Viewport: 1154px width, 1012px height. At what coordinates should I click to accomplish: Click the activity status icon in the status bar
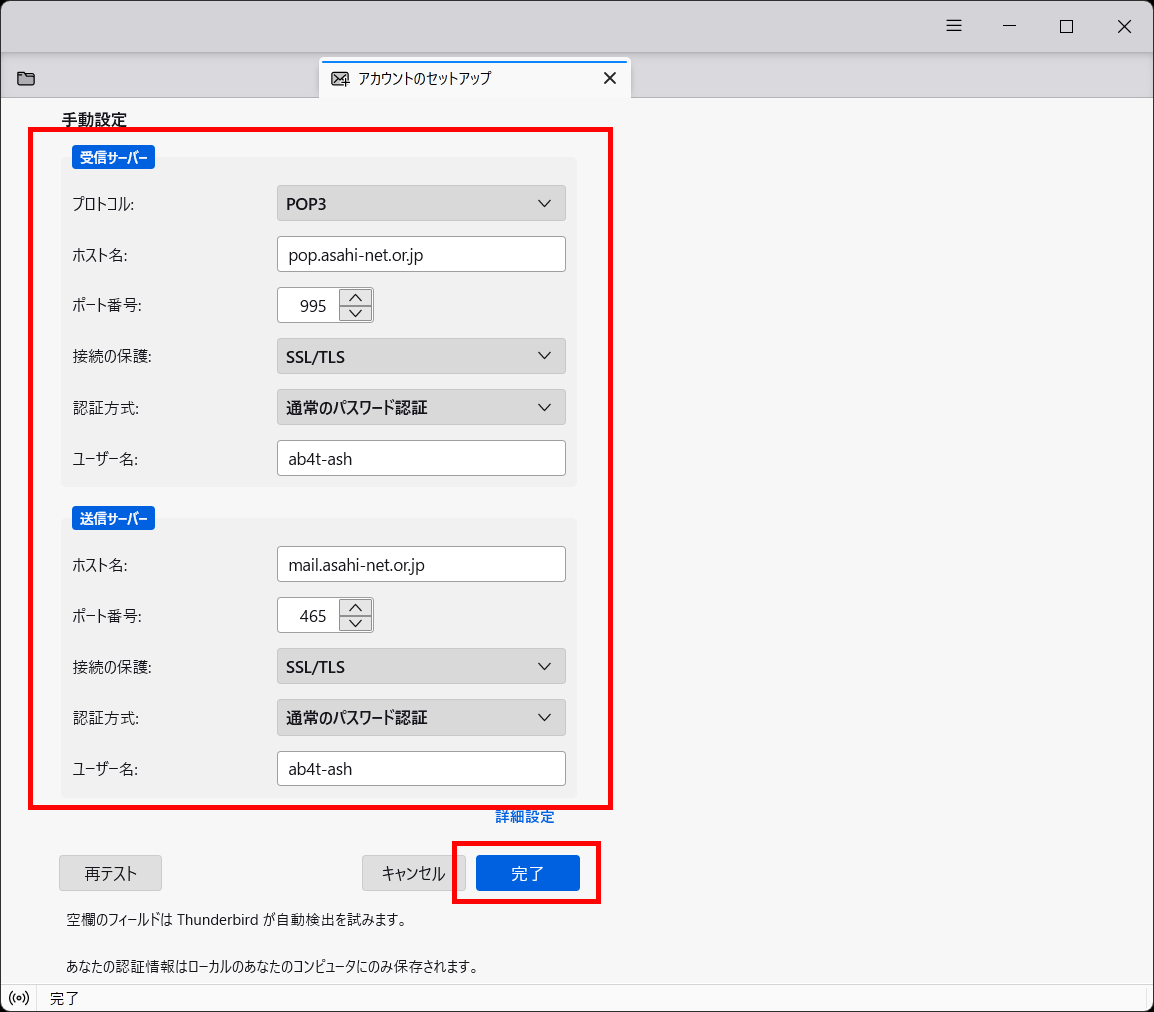19,998
